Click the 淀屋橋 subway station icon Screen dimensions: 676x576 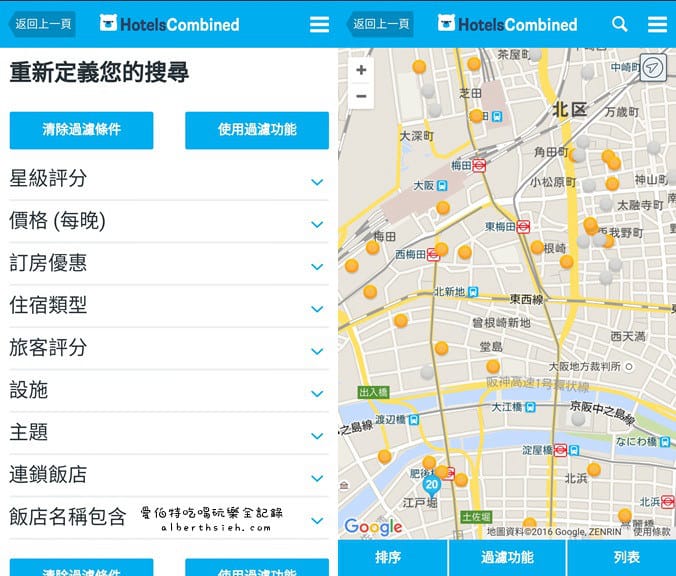coord(560,451)
